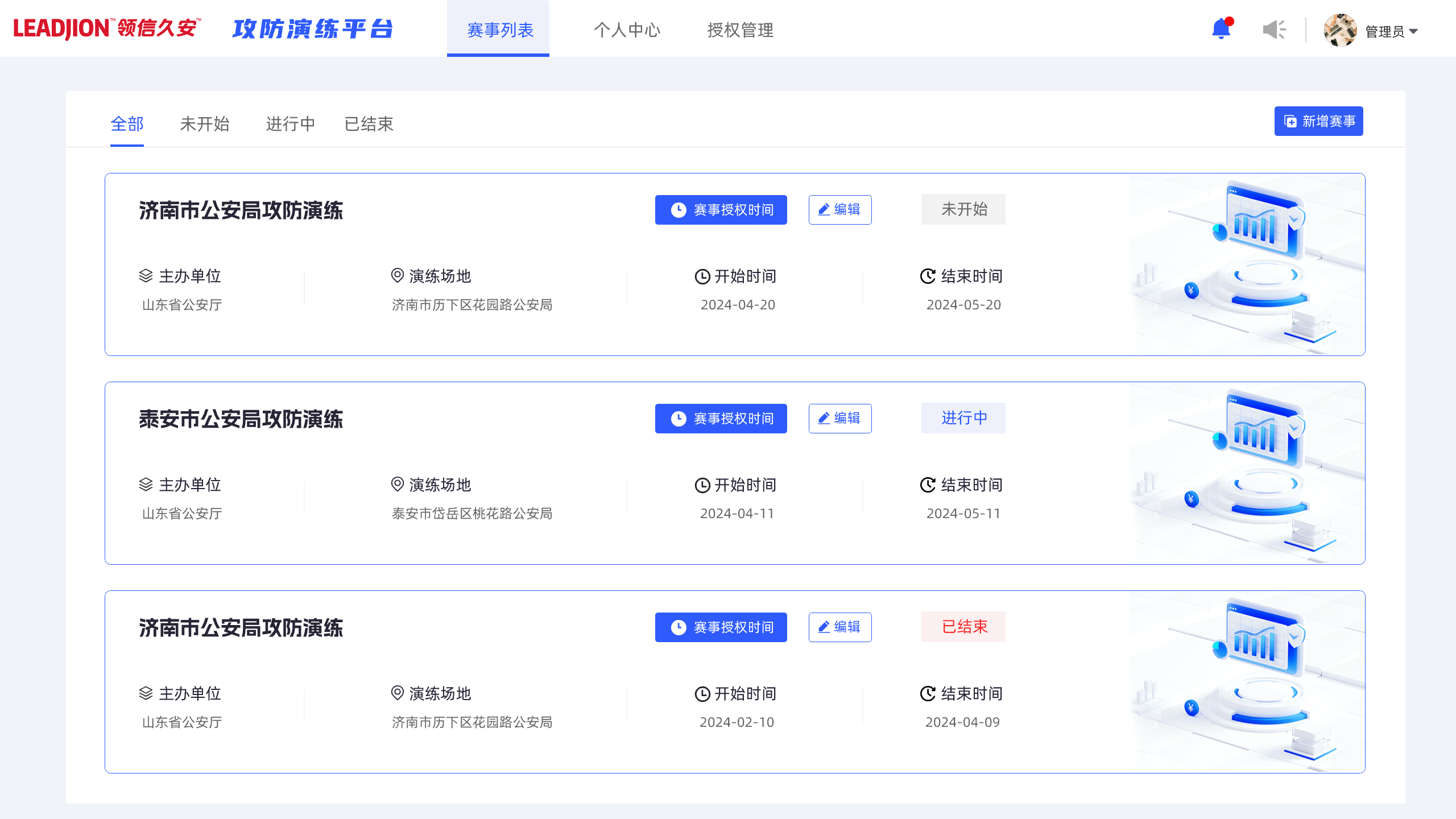This screenshot has width=1456, height=819.
Task: Click end-time clock icon in 泰安市 card
Action: pos(928,485)
